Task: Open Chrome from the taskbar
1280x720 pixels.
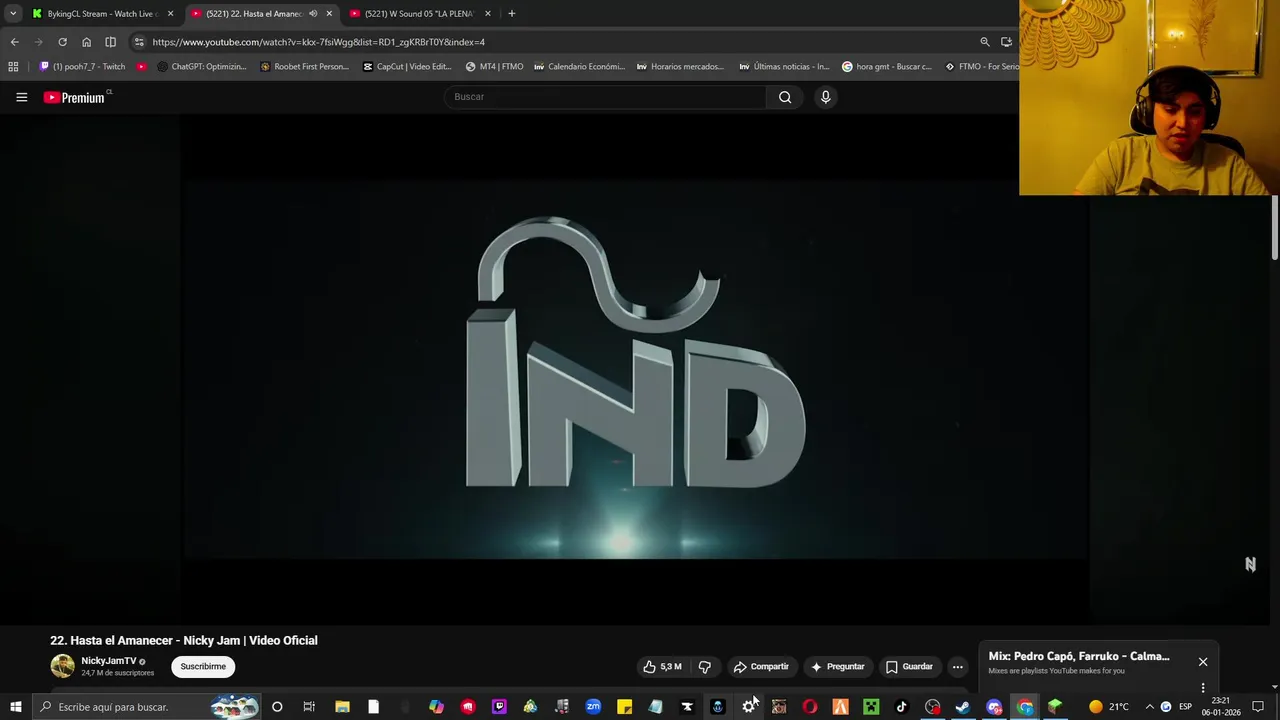Action: (x=1025, y=707)
